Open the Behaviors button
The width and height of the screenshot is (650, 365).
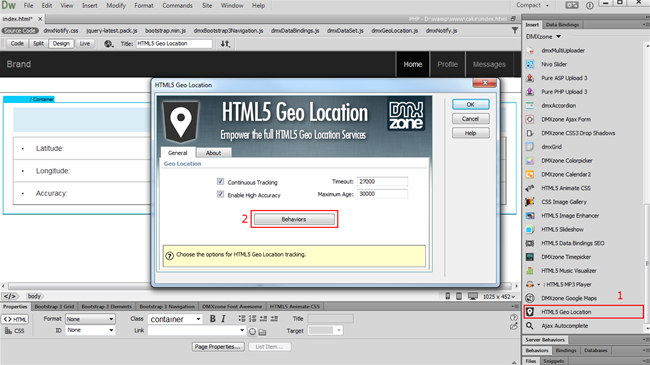[x=294, y=219]
